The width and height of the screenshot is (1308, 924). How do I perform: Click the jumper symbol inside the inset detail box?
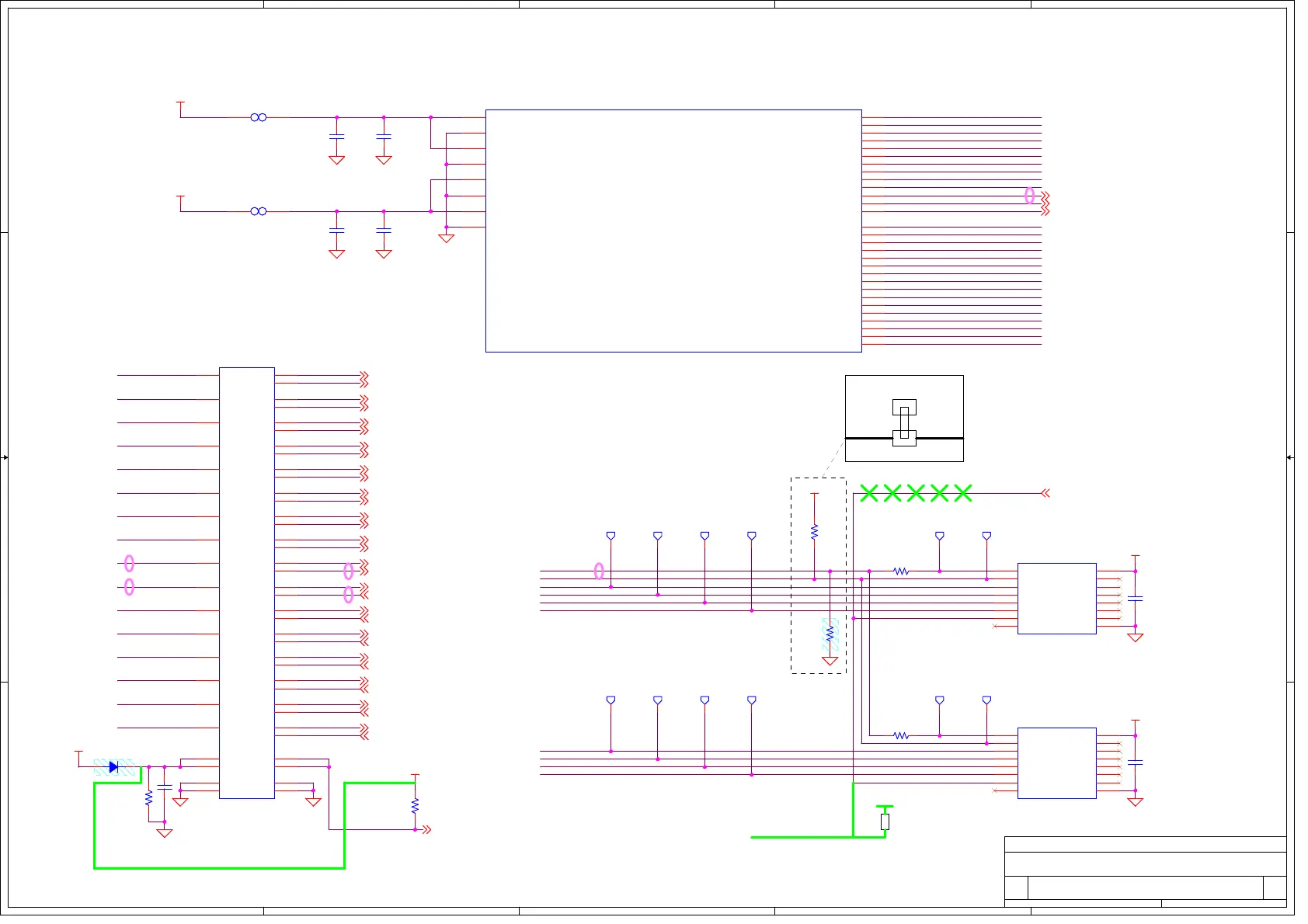[904, 423]
